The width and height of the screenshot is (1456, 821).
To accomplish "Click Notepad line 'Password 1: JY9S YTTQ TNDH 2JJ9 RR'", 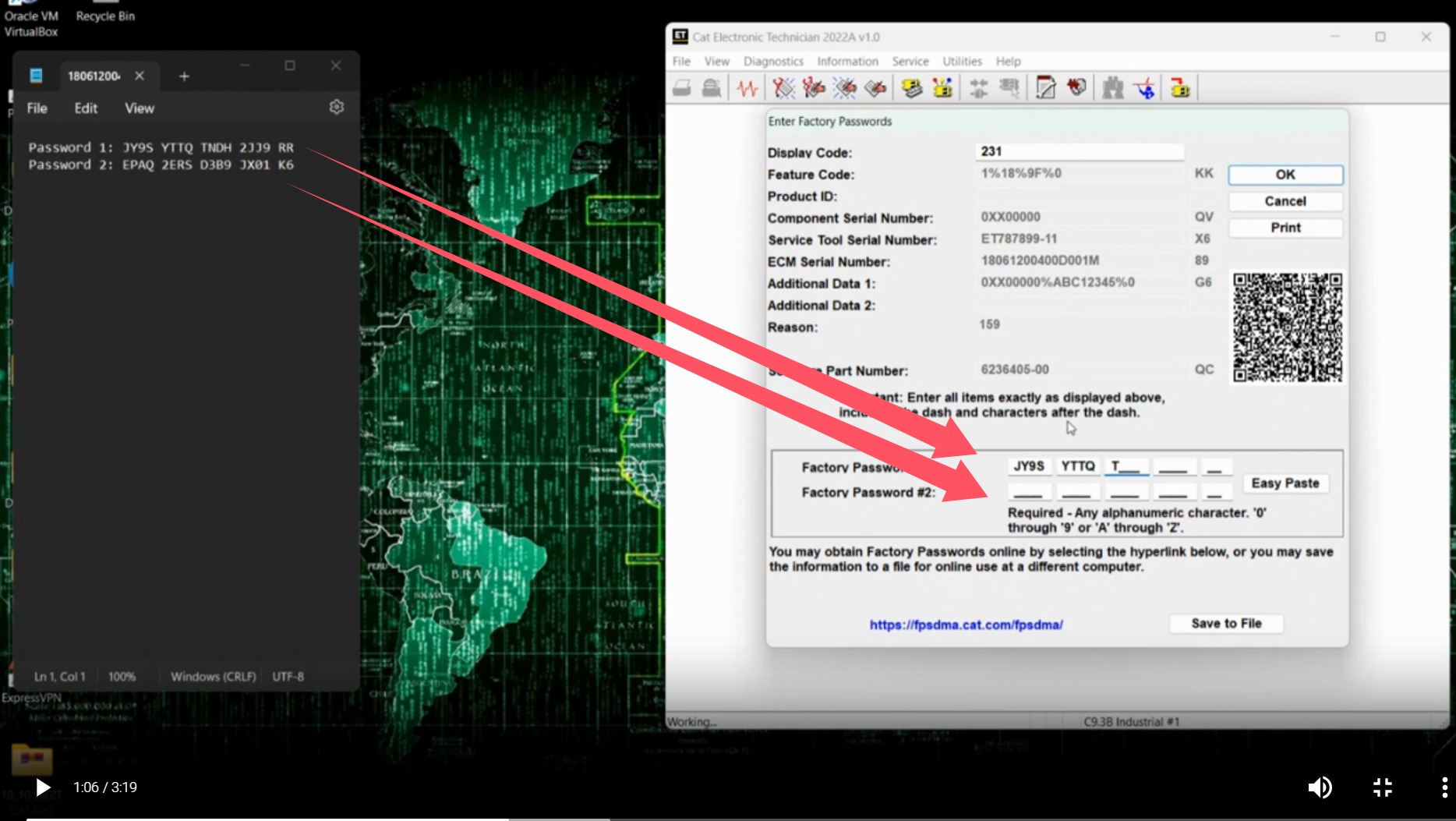I will tap(161, 147).
